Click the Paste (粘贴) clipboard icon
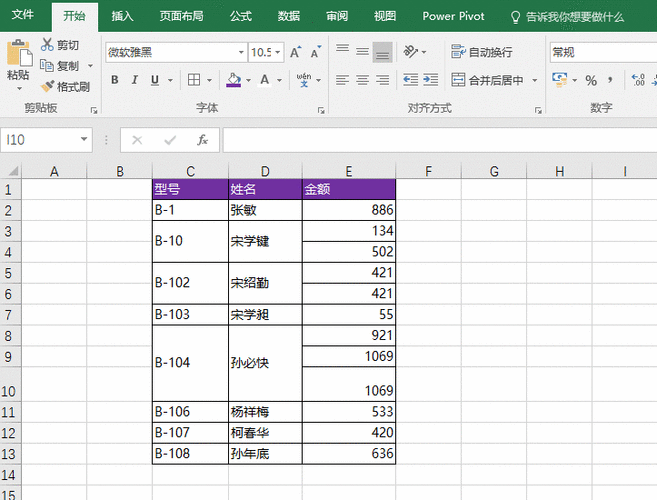This screenshot has width=657, height=500. [x=19, y=53]
